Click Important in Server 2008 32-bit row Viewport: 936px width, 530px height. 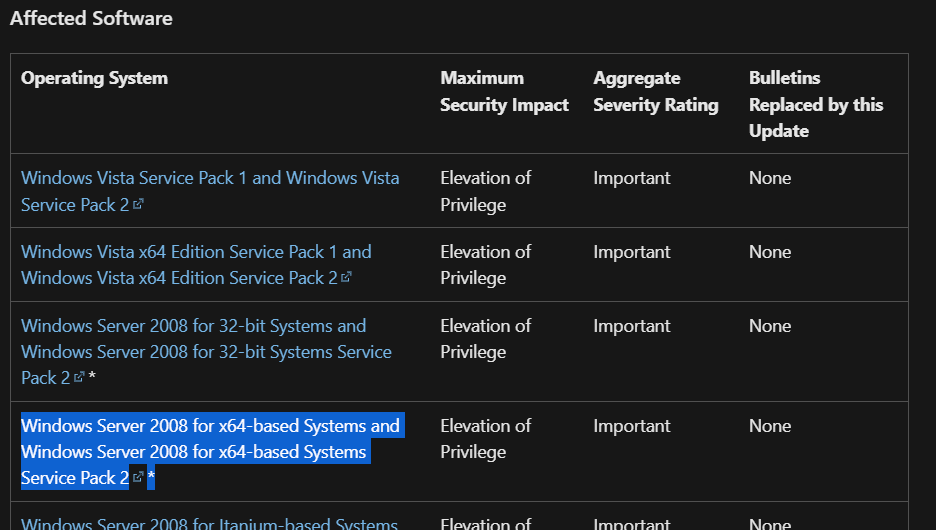[632, 326]
